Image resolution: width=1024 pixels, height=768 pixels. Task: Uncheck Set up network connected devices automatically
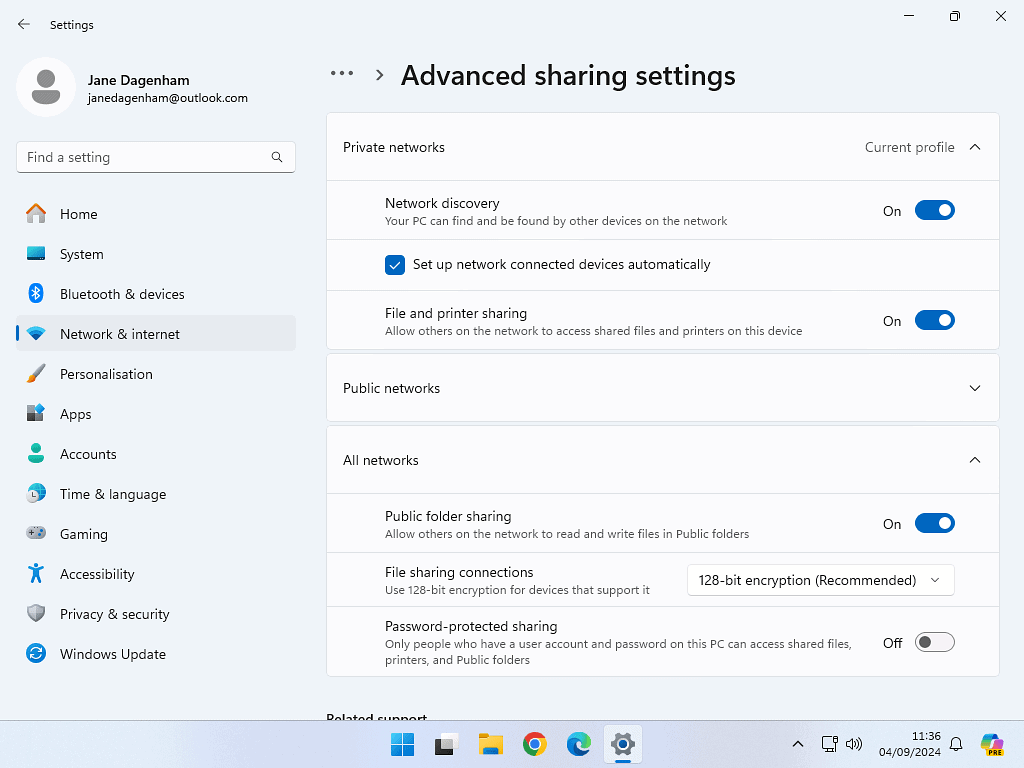(395, 265)
